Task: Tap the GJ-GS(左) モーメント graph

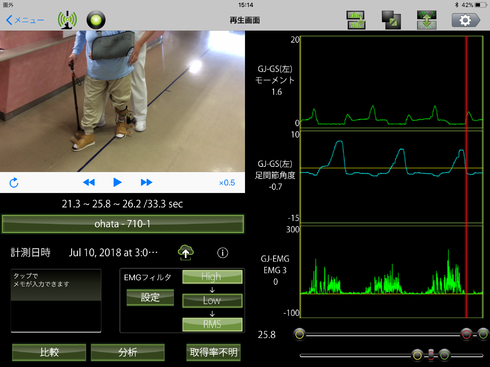Action: [392, 82]
